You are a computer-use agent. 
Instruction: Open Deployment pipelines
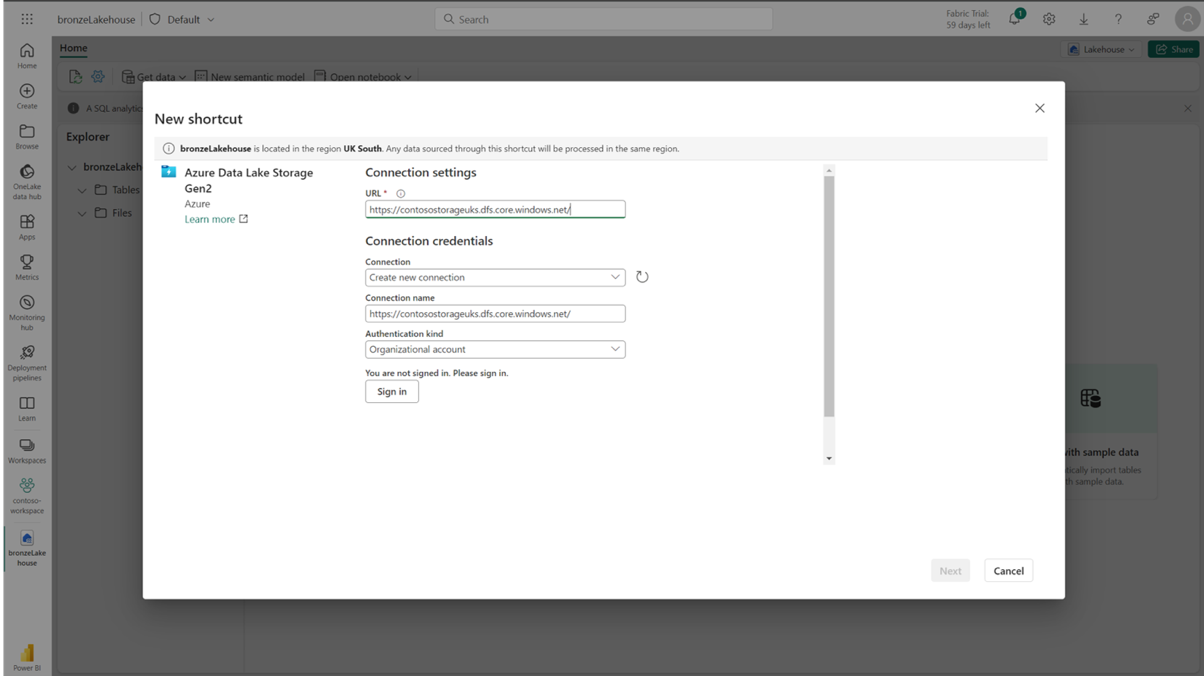[x=27, y=363]
